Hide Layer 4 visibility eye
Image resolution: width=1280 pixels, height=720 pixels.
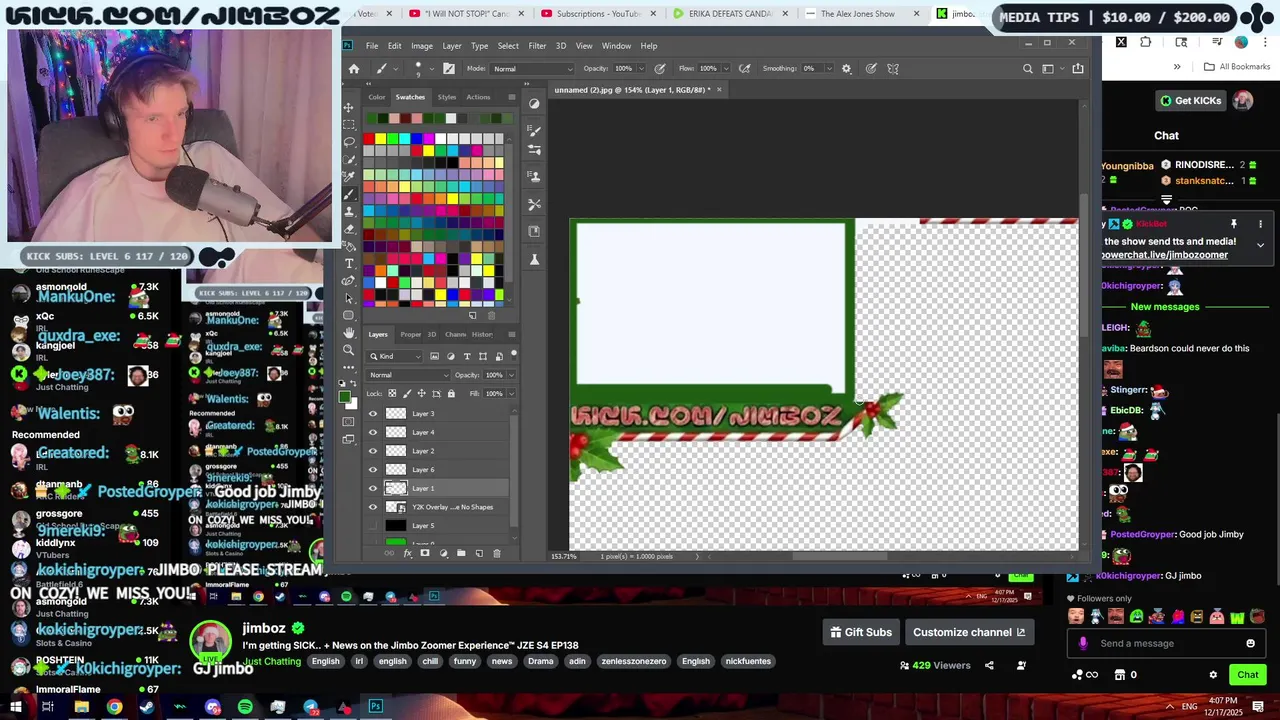click(373, 432)
